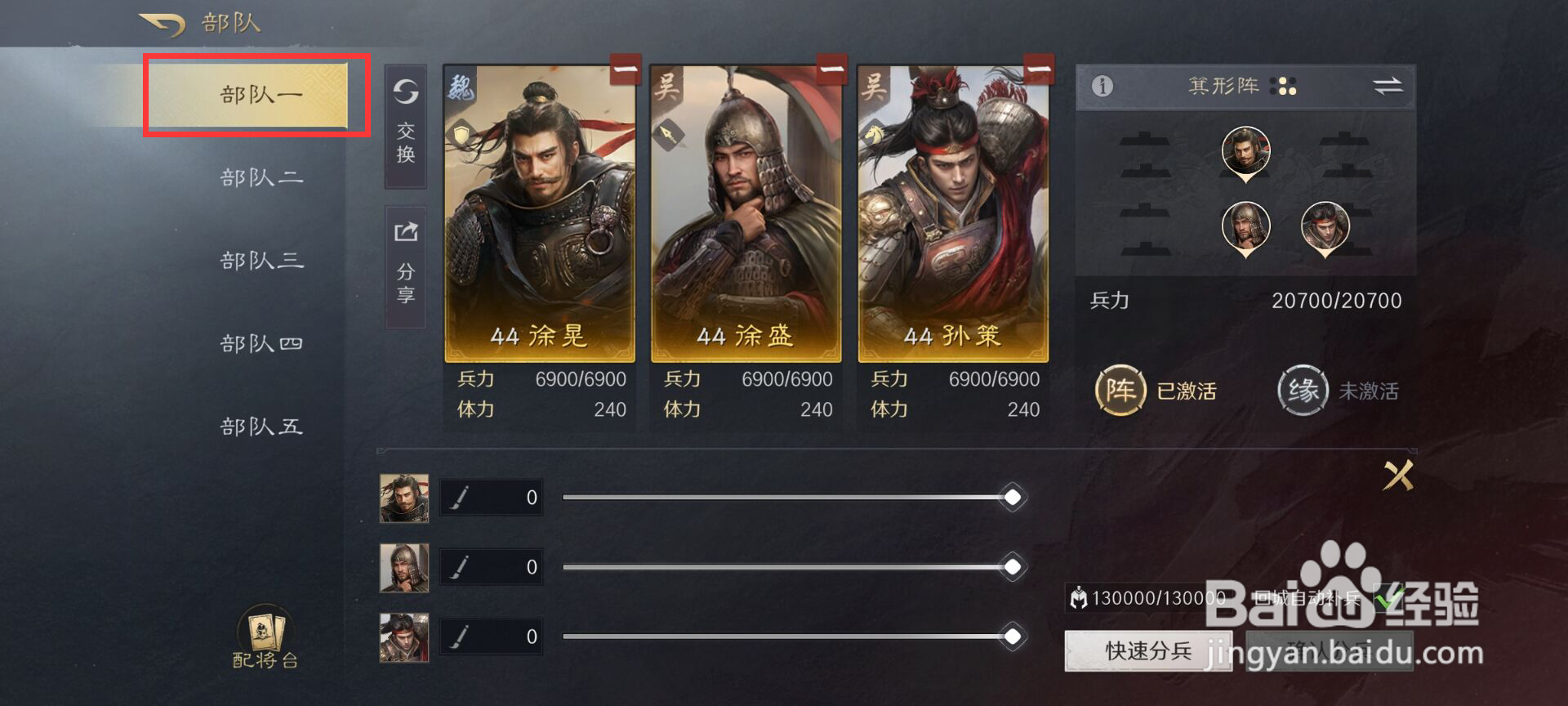Viewport: 1568px width, 706px height.
Task: Select the 部队二 tab
Action: click(261, 177)
